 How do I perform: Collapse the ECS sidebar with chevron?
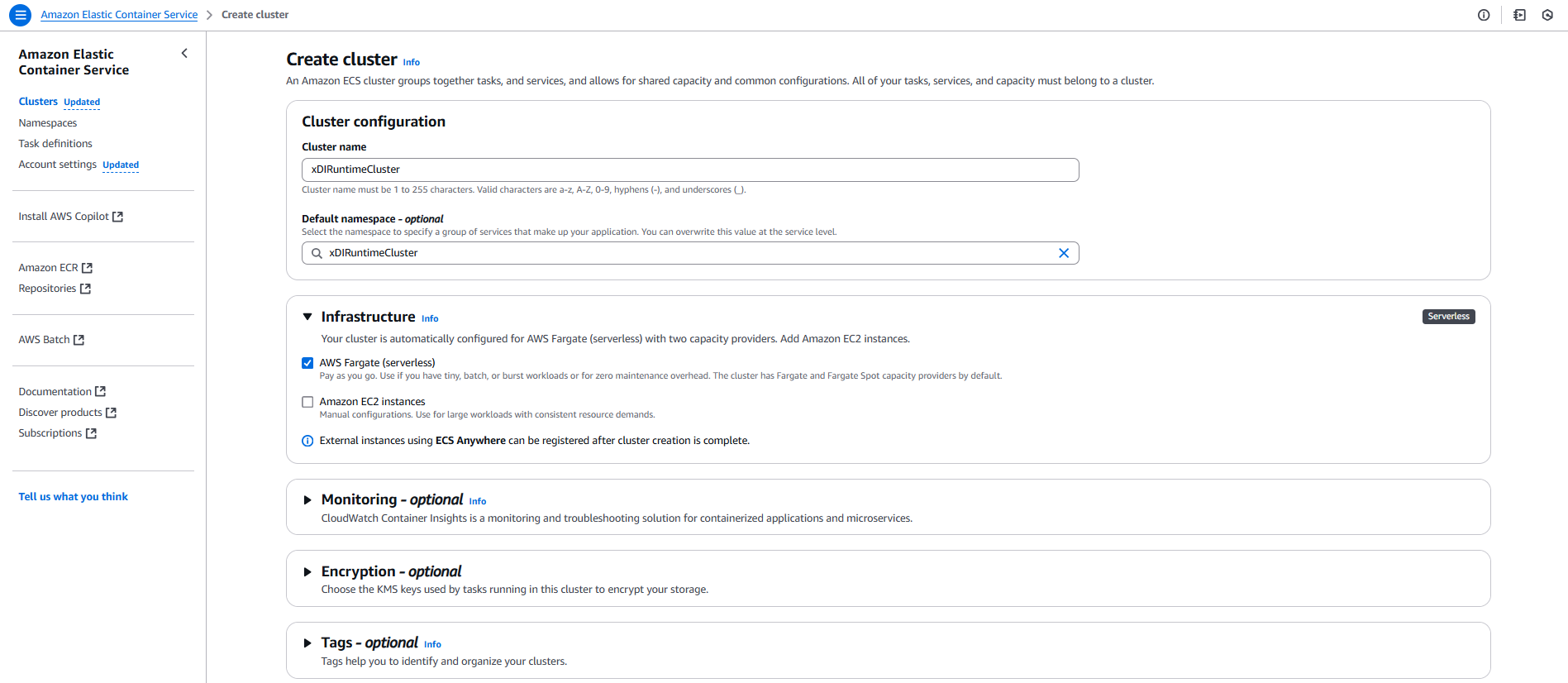pos(184,54)
